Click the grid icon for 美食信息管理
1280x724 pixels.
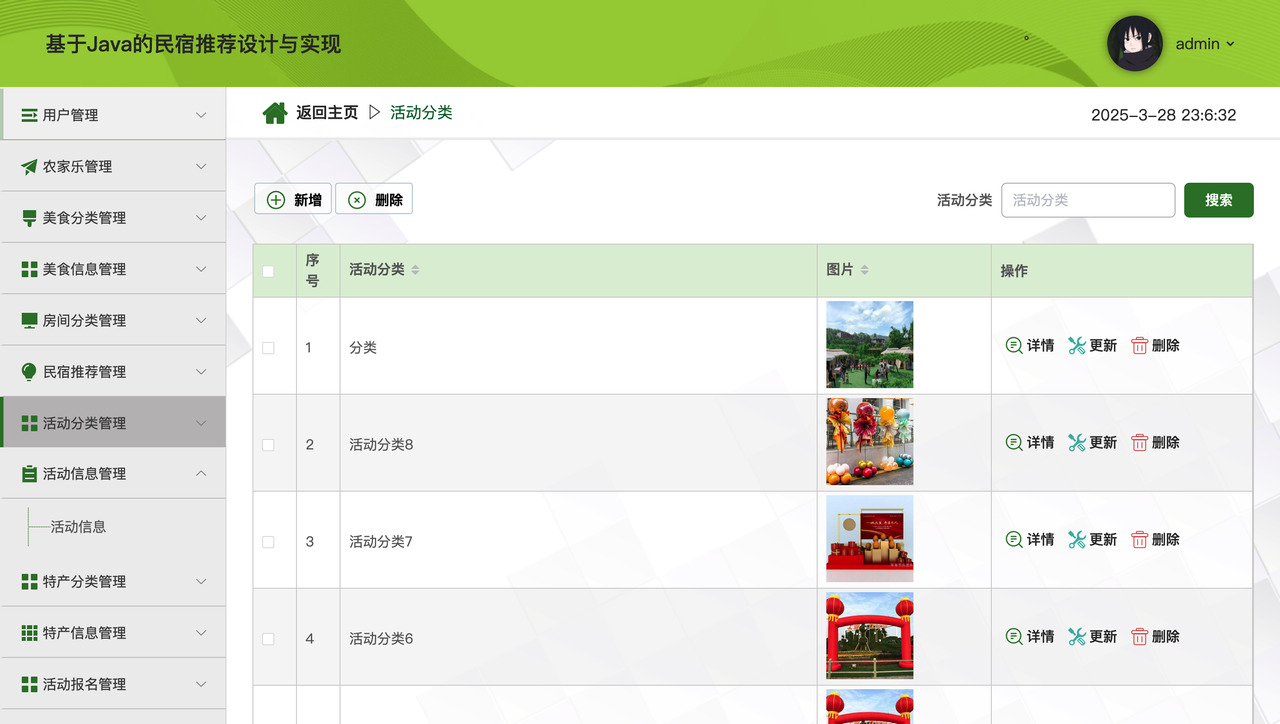[x=30, y=269]
